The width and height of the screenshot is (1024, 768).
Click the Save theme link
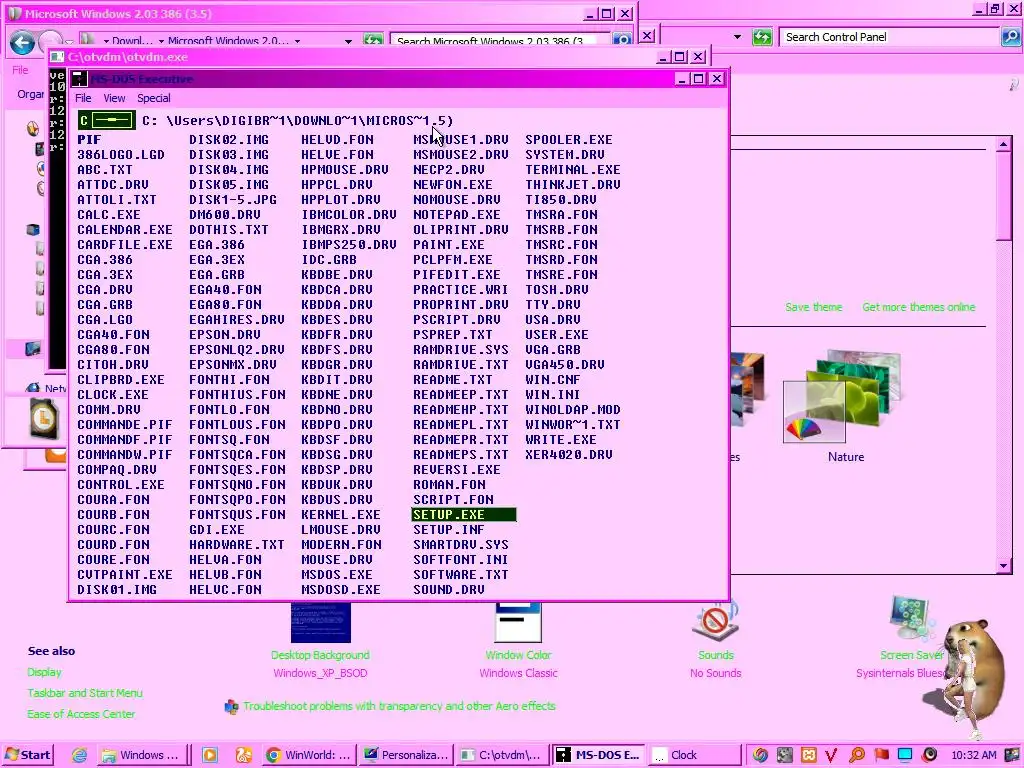(814, 307)
